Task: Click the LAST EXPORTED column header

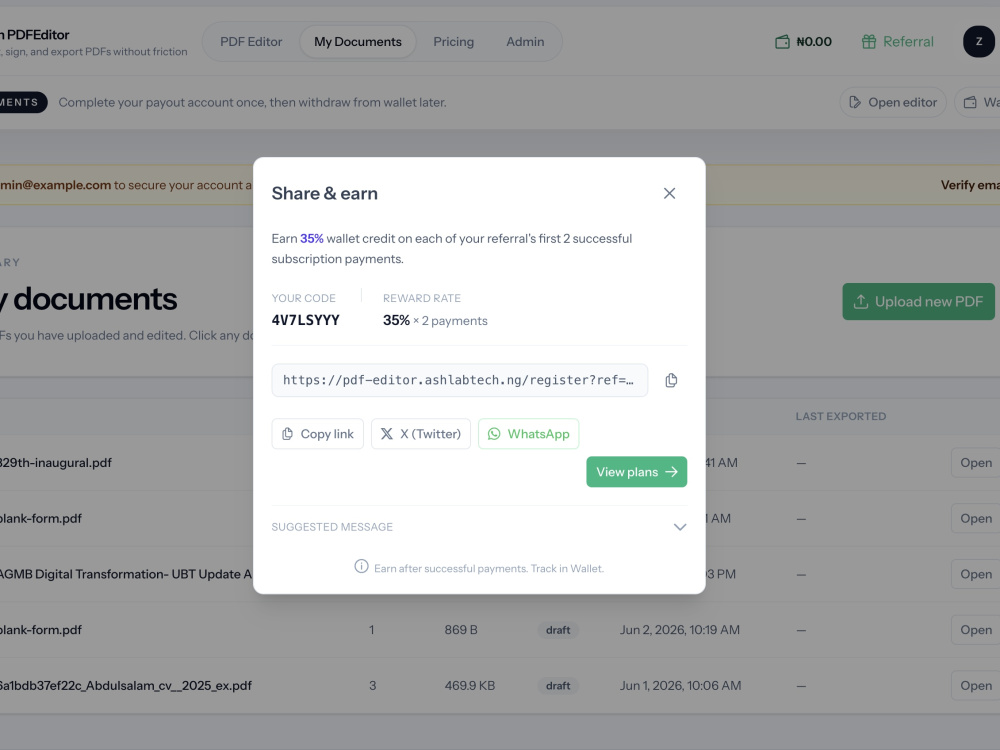Action: point(841,416)
